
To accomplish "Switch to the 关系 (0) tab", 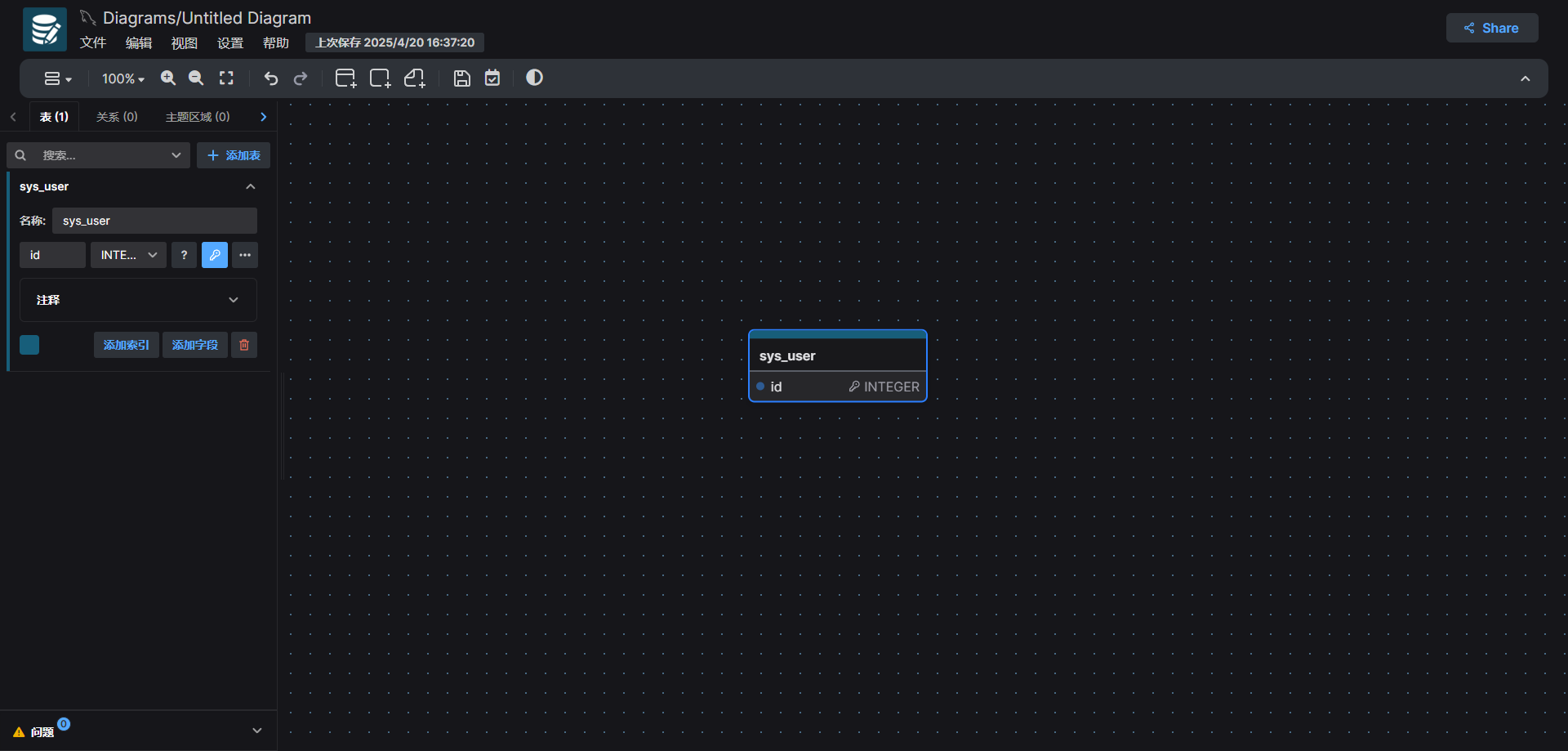I will [x=117, y=117].
